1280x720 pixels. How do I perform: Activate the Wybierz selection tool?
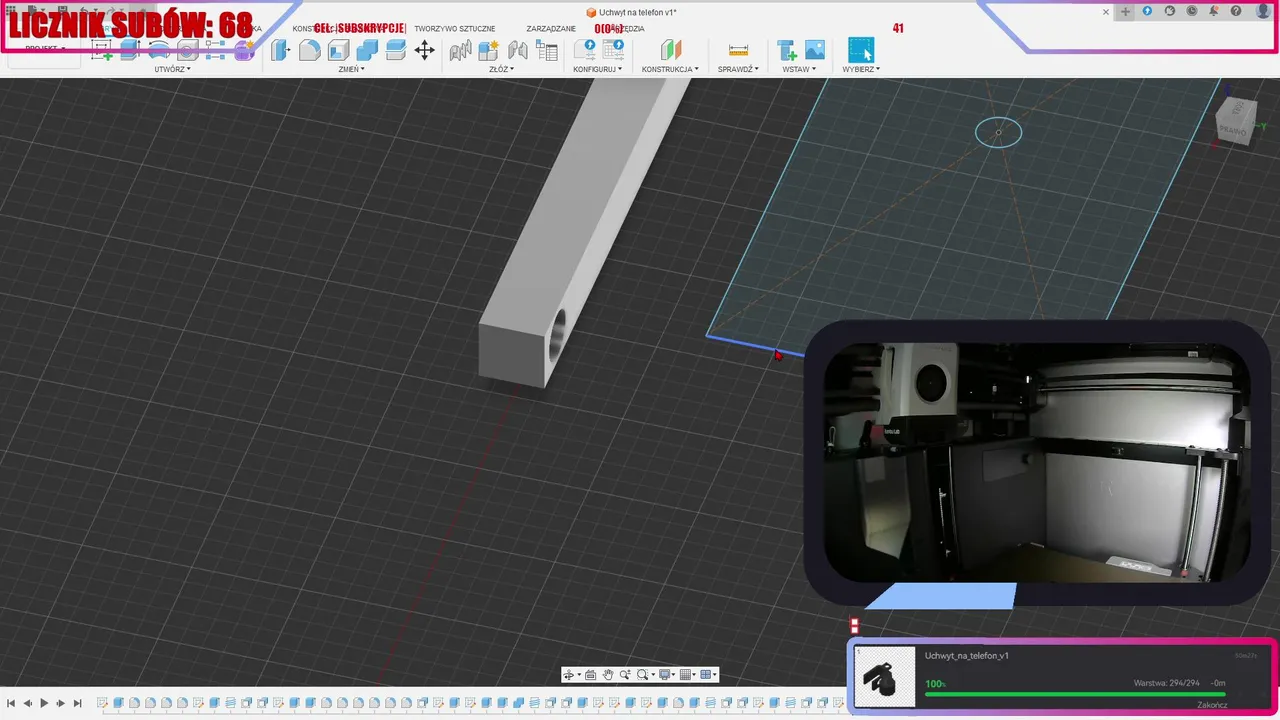(x=860, y=50)
